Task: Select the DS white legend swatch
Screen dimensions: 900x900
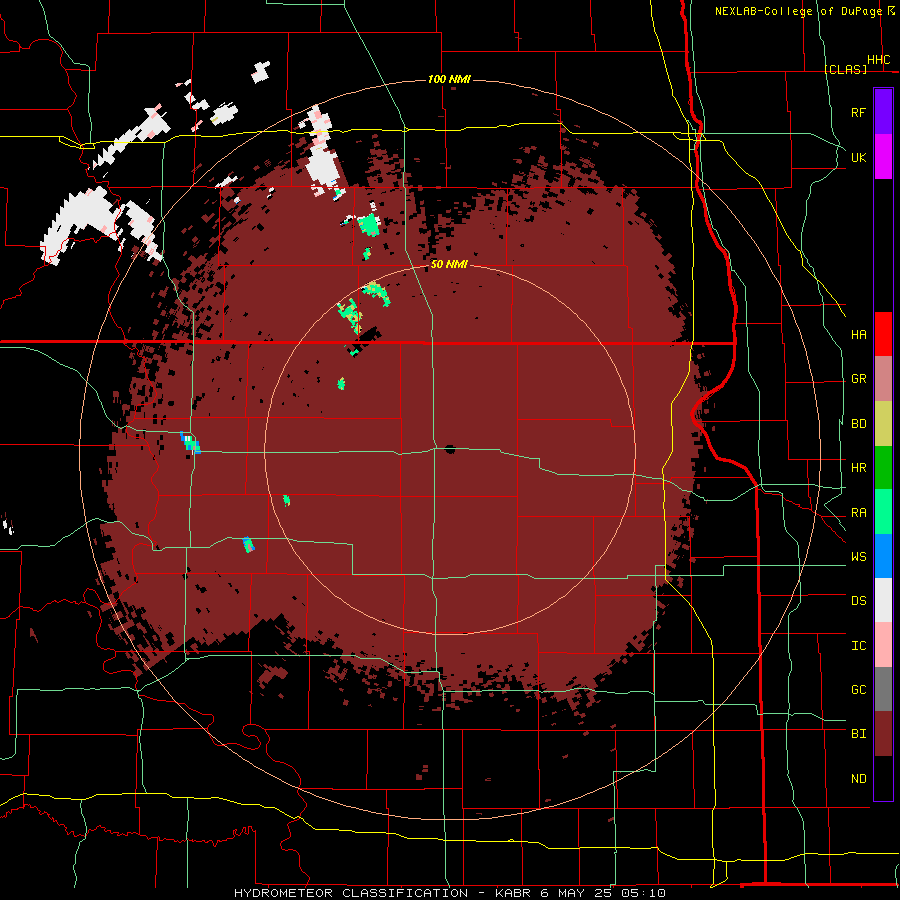Action: (x=883, y=600)
